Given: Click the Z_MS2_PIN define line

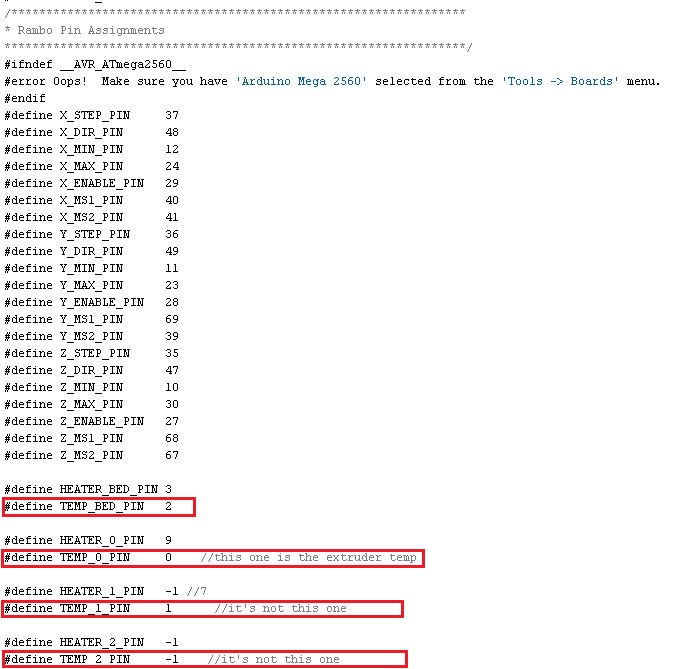Looking at the screenshot, I should [90, 455].
